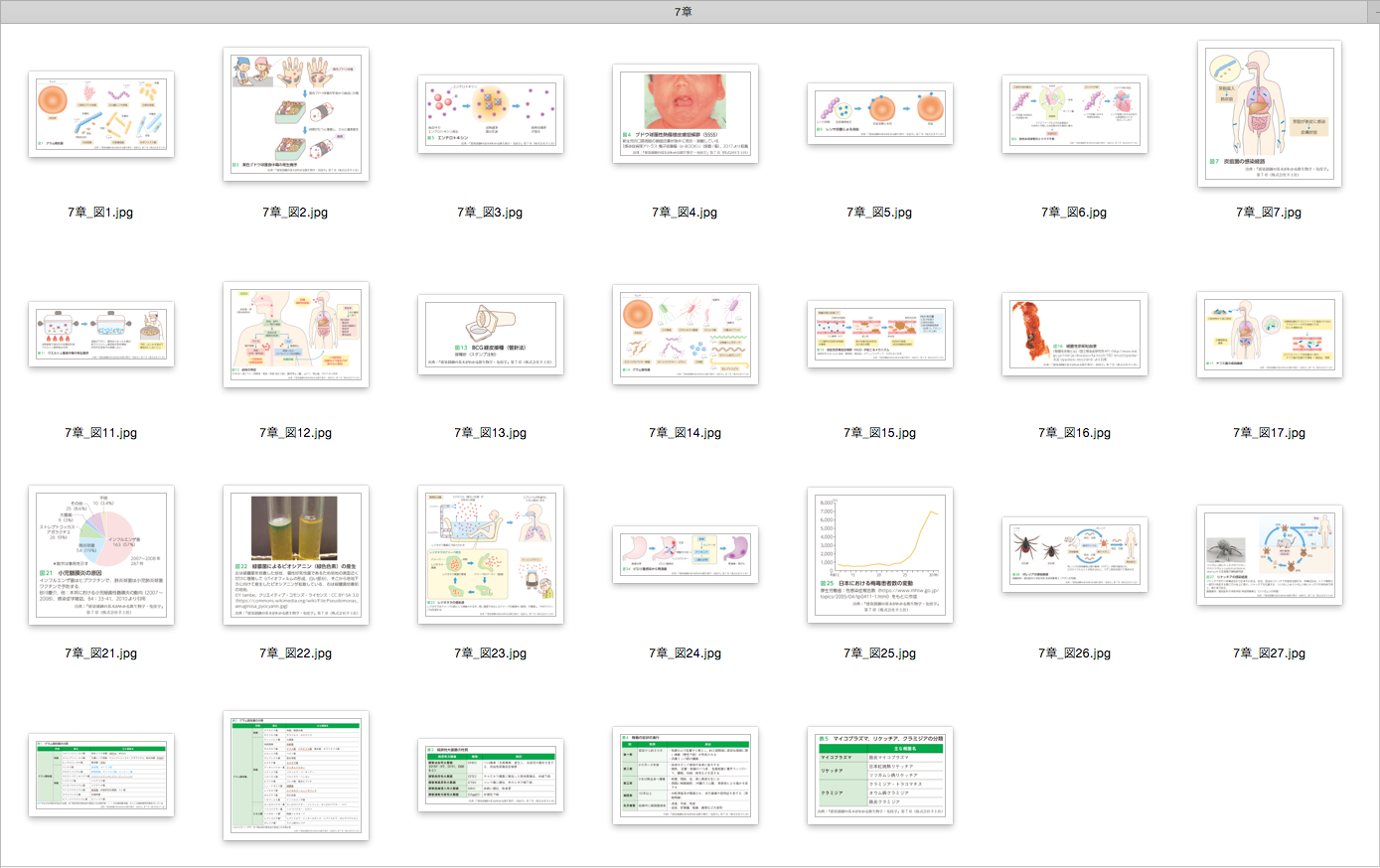This screenshot has width=1380, height=868.
Task: Select the file name text 7章_図5.jpg
Action: pyautogui.click(x=879, y=213)
